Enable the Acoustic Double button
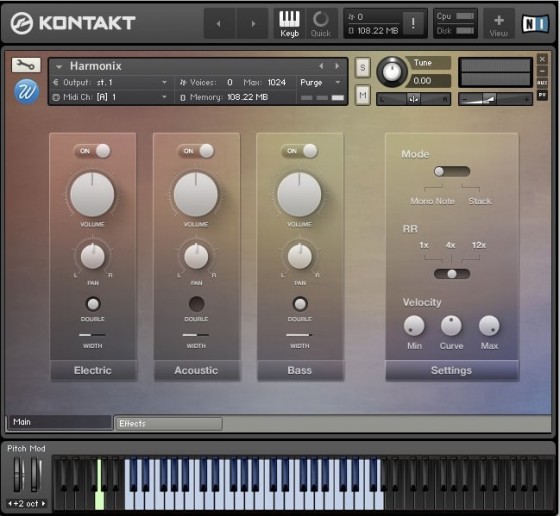Image resolution: width=560 pixels, height=516 pixels. [x=196, y=304]
